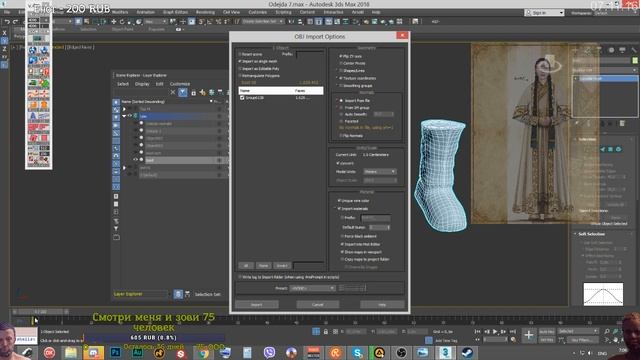Toggle Center Pivots checkbox
Viewport: 640px width, 360px height.
[341, 63]
